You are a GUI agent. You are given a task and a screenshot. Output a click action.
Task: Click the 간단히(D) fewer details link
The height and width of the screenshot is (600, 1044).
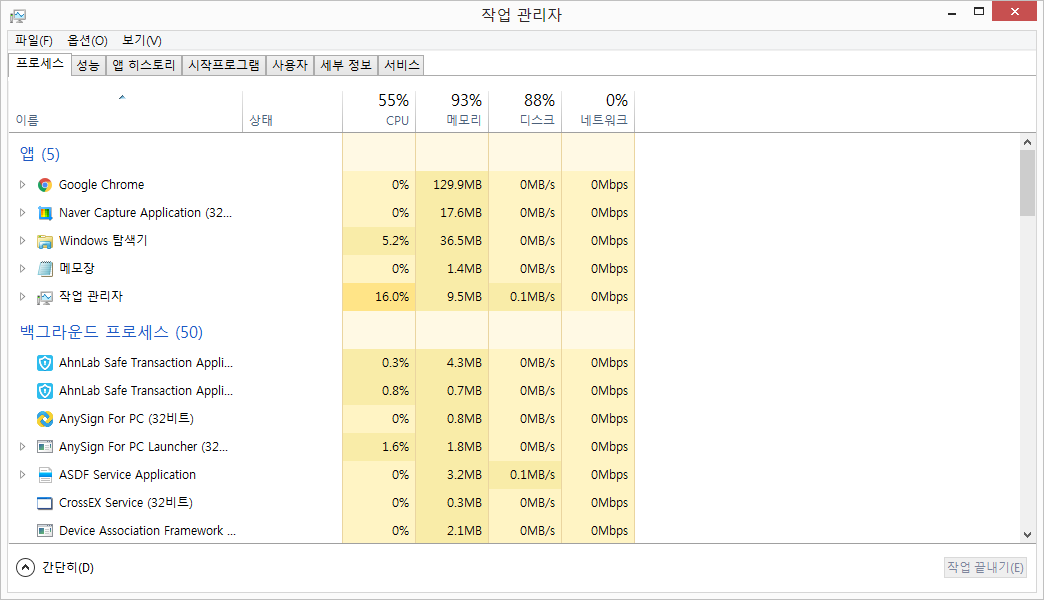click(68, 567)
